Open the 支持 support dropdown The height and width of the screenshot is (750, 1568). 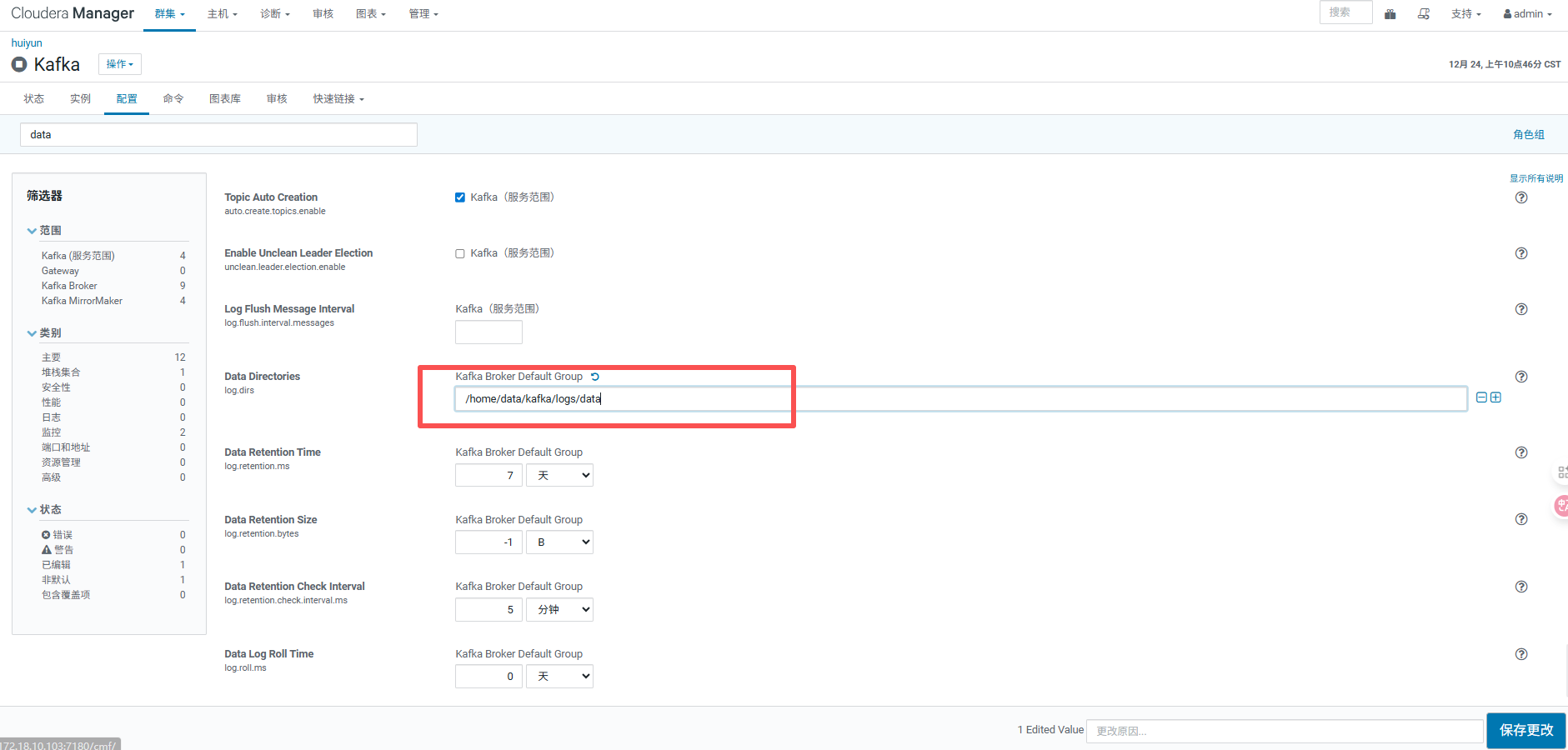click(x=1466, y=14)
